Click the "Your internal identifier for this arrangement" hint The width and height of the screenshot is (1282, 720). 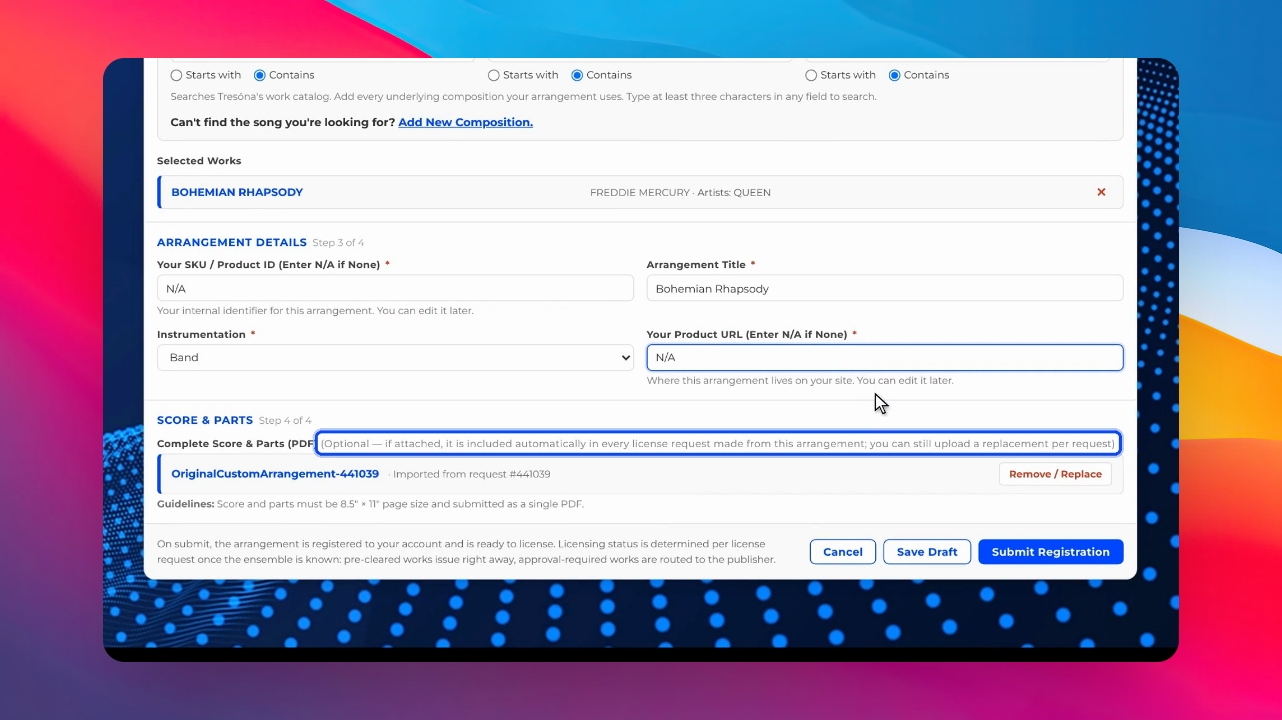315,311
